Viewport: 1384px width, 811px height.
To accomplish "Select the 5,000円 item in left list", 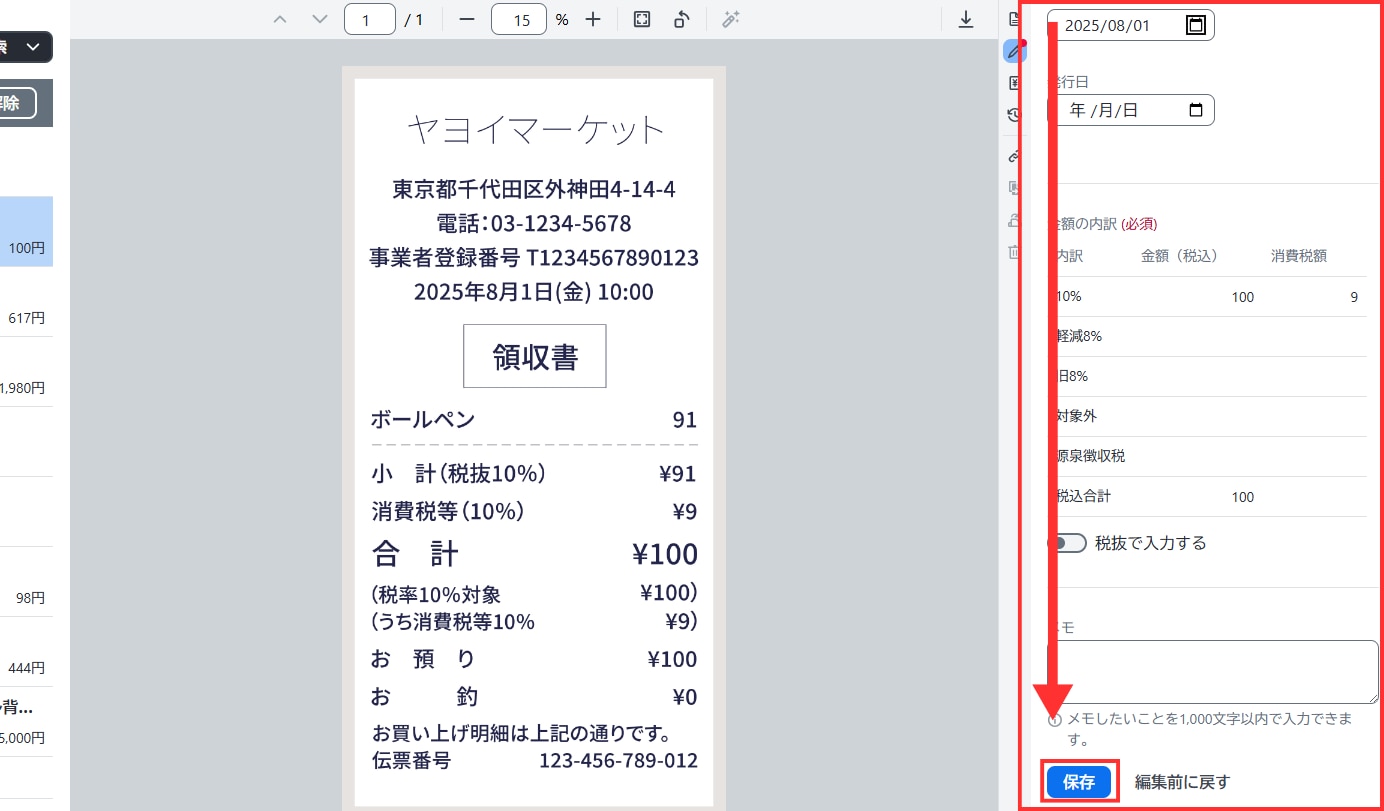I will [26, 722].
